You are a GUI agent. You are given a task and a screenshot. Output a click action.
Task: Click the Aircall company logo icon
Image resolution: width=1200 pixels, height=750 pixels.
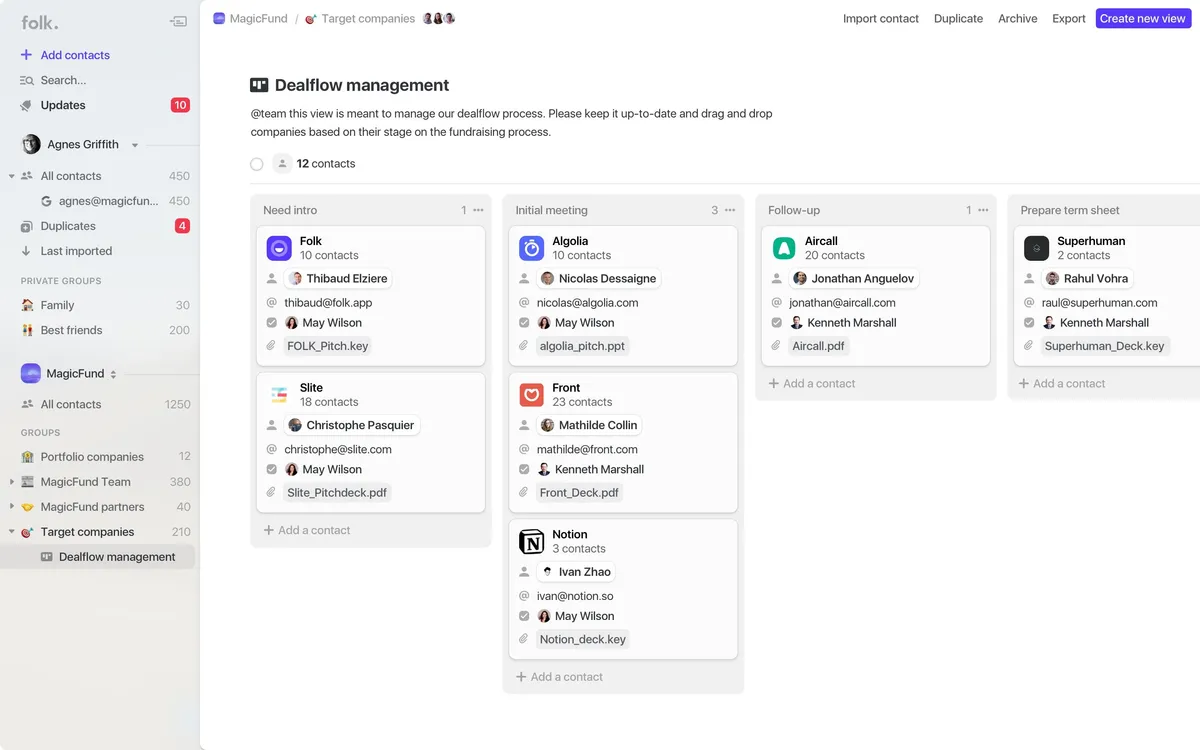click(x=784, y=248)
